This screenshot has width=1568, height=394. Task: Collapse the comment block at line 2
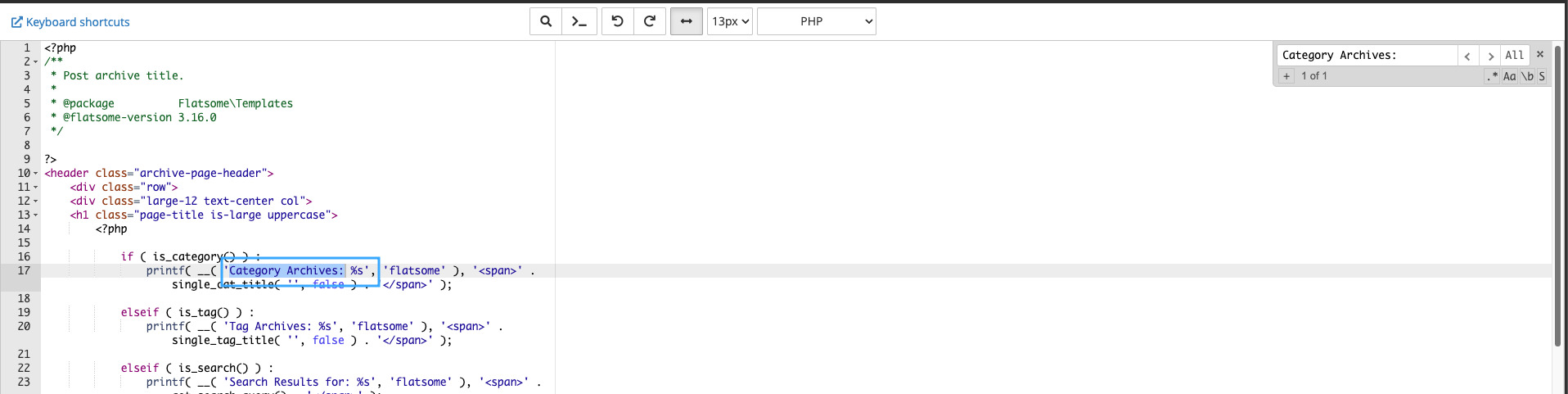point(35,61)
